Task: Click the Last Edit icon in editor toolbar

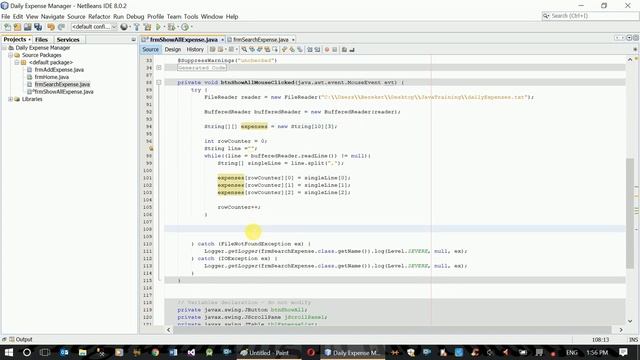Action: coord(212,49)
